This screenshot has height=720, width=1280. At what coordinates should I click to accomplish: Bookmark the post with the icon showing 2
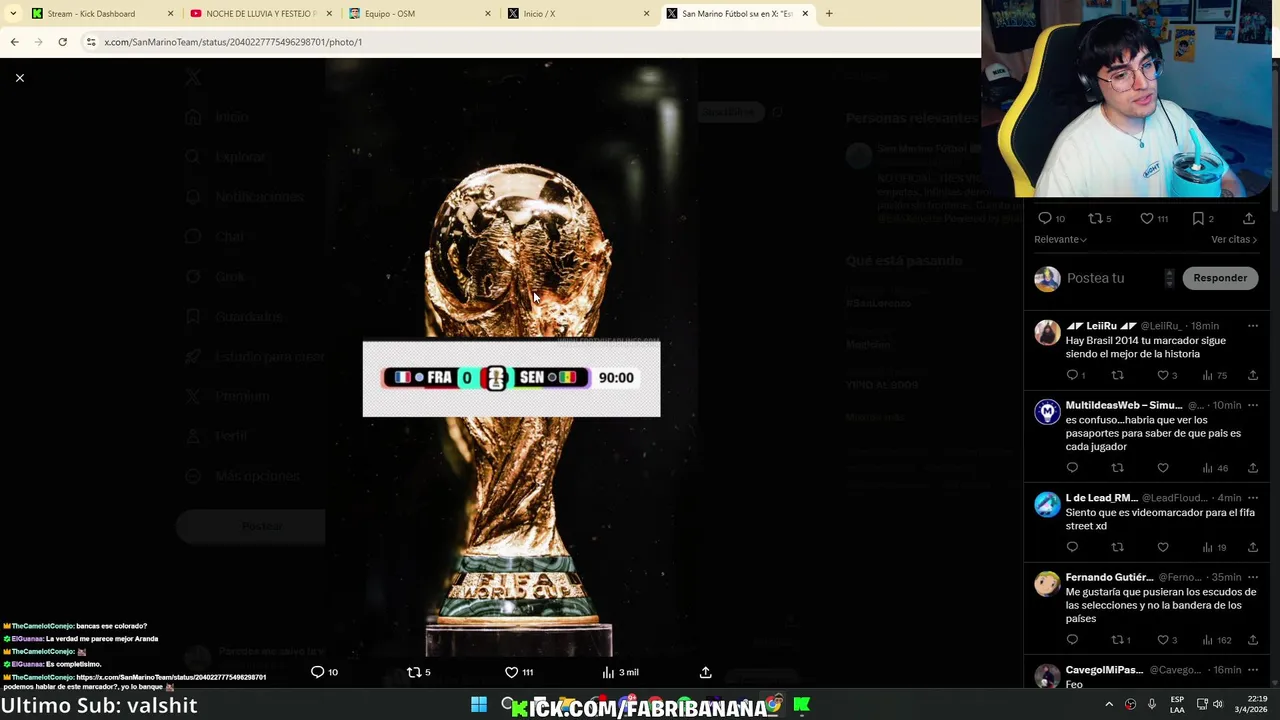1198,218
